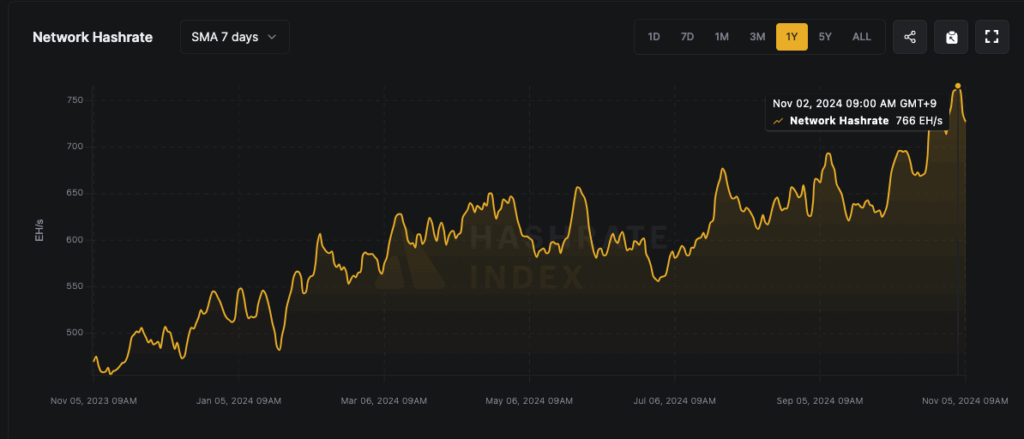Choose the 5Y time range
Screen dimensions: 1024x439
[825, 37]
